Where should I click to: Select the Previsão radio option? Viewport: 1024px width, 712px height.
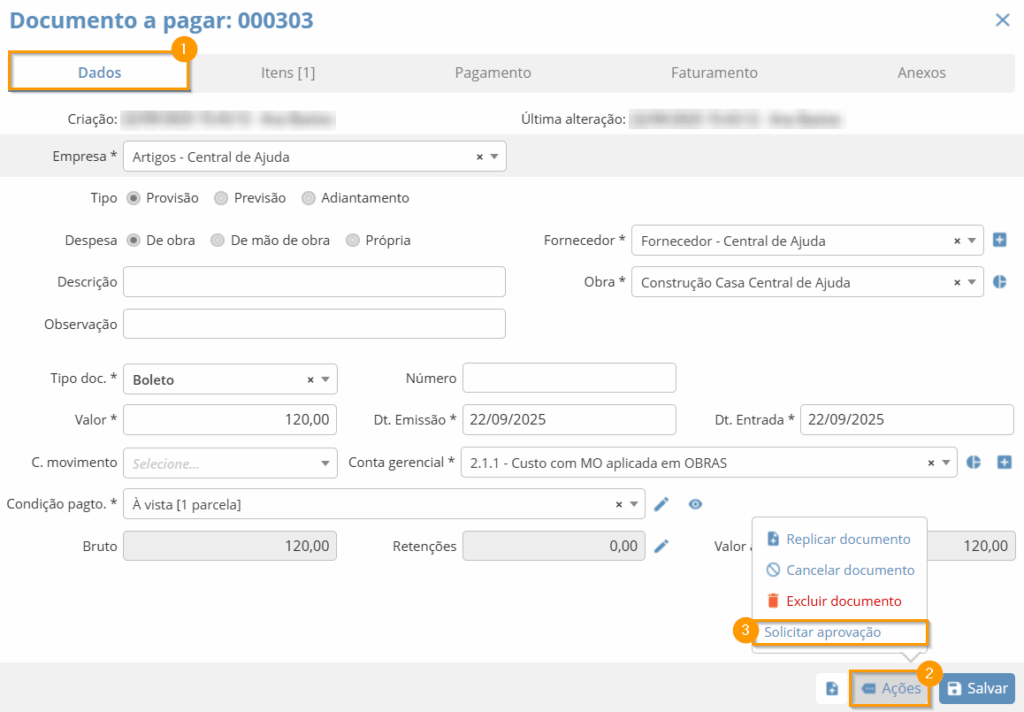pos(222,198)
